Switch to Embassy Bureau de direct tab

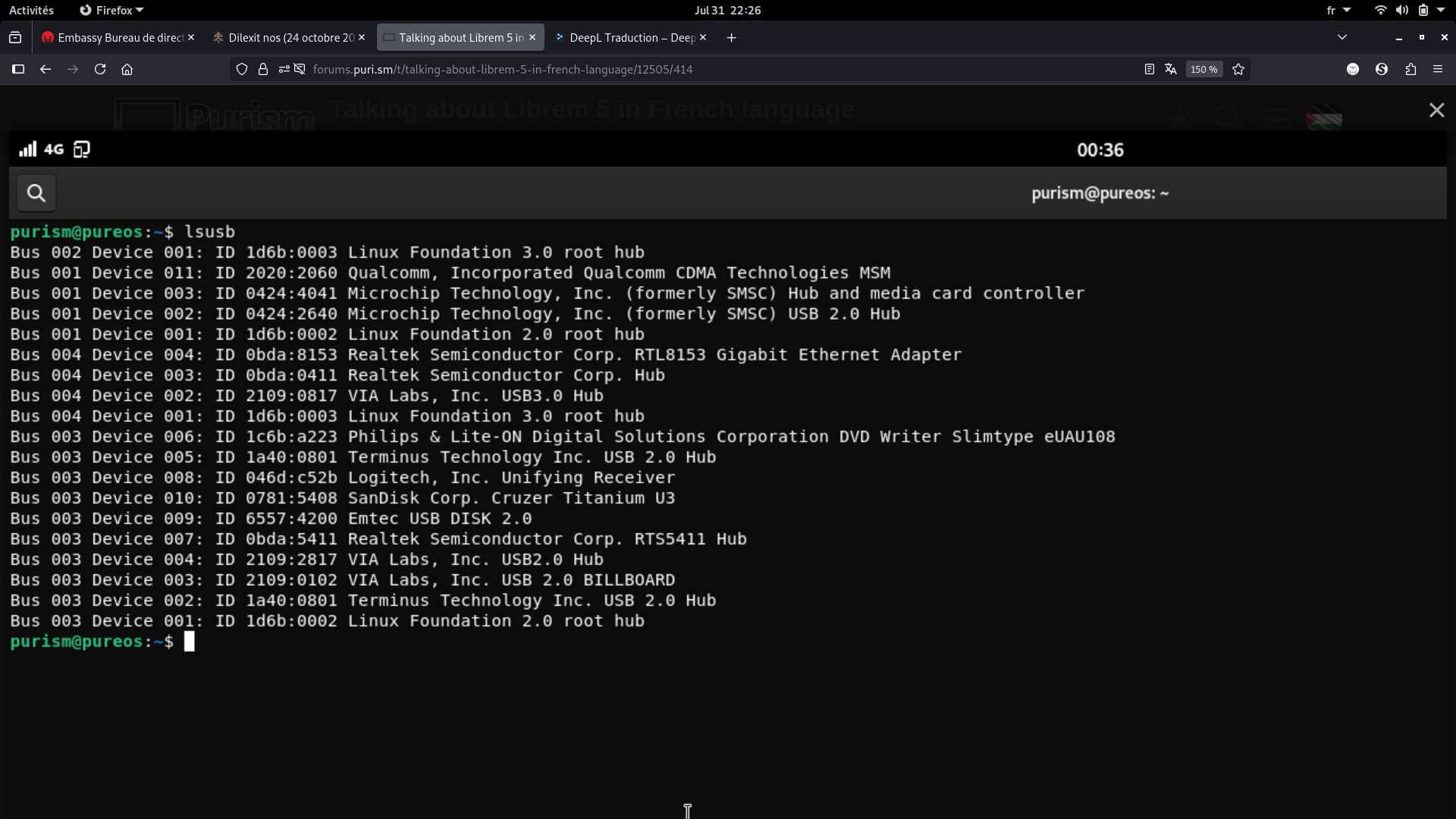coord(113,37)
